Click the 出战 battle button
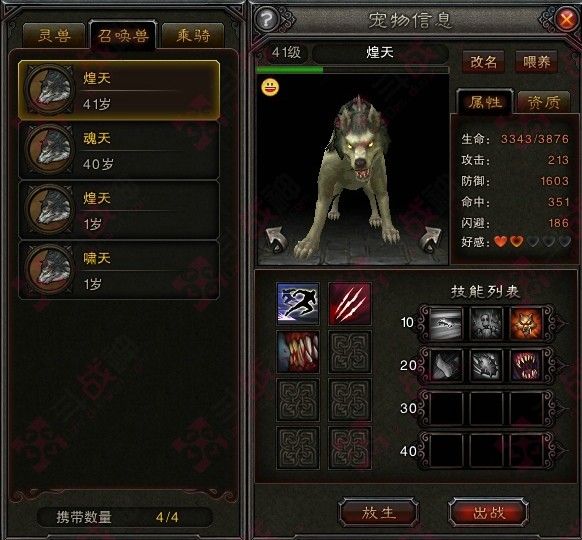Screen dimensions: 582x540 point(489,513)
